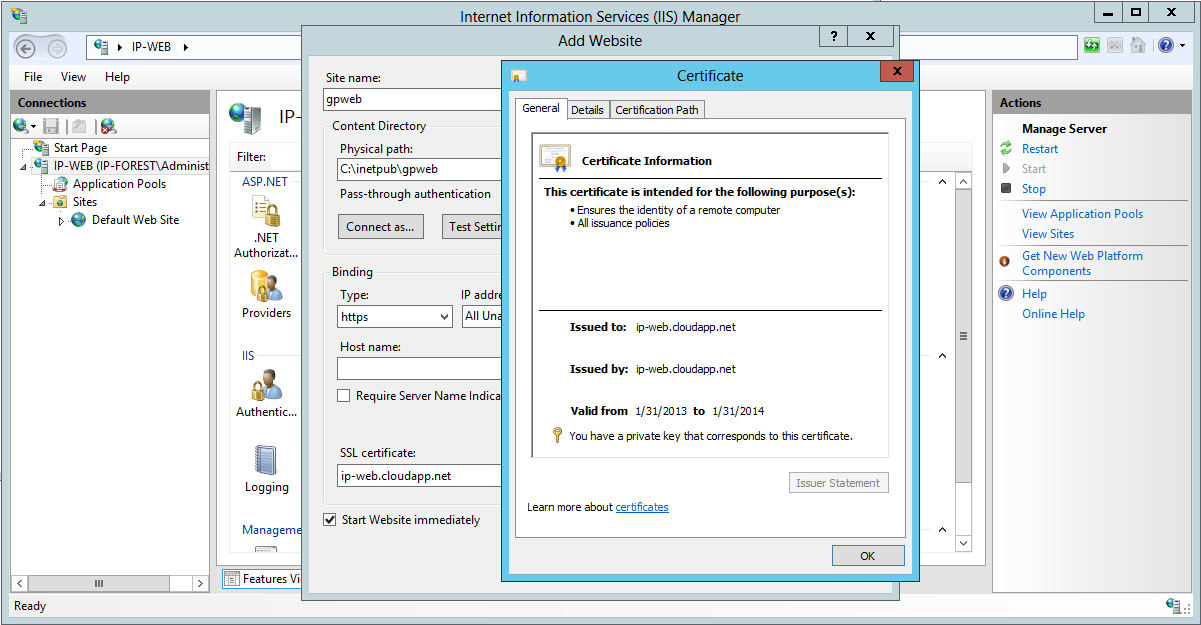1201x625 pixels.
Task: Click the Restart server icon in Actions
Action: (1006, 149)
